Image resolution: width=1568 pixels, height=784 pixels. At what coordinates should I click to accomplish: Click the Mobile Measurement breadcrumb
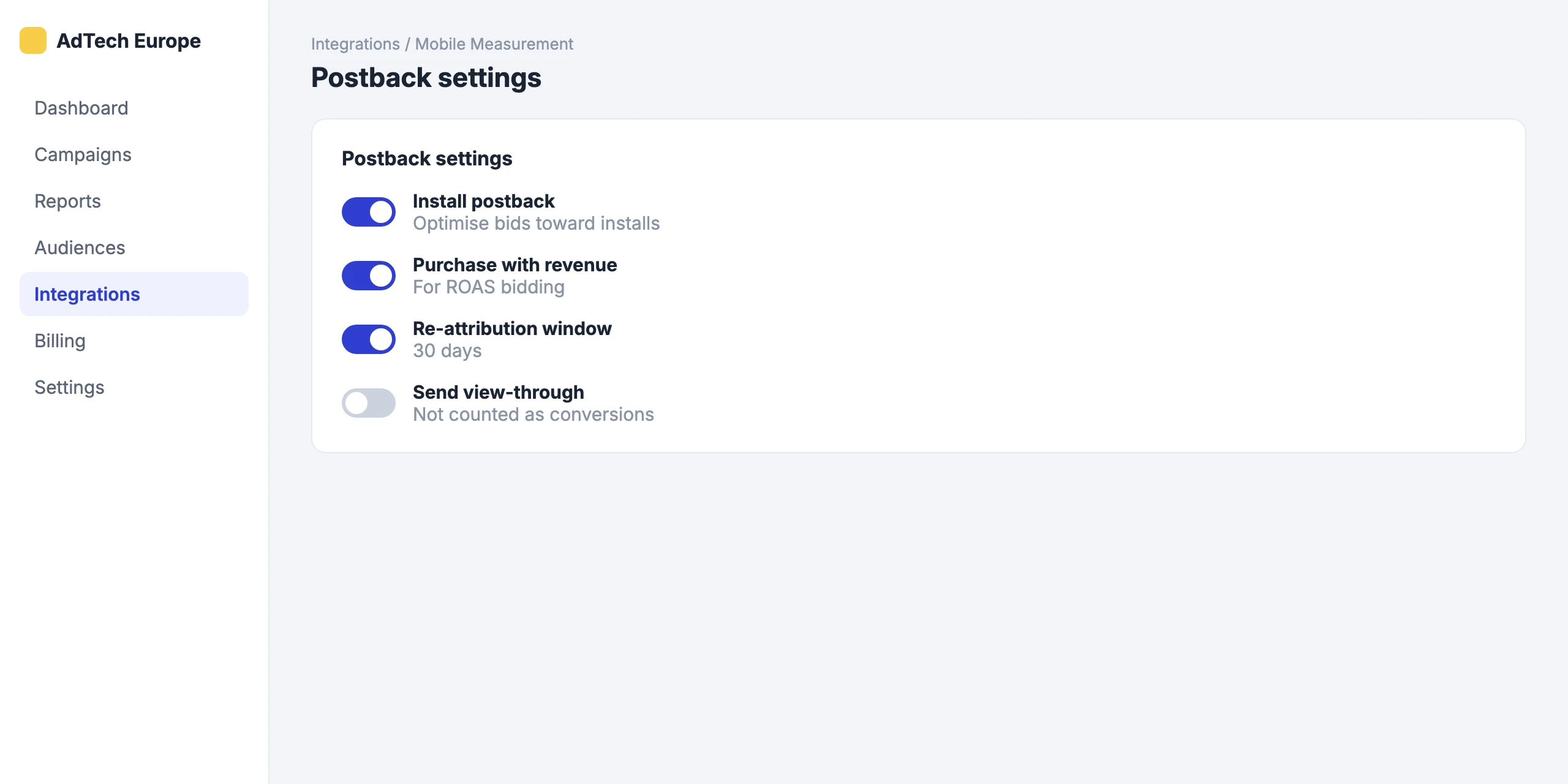point(494,44)
